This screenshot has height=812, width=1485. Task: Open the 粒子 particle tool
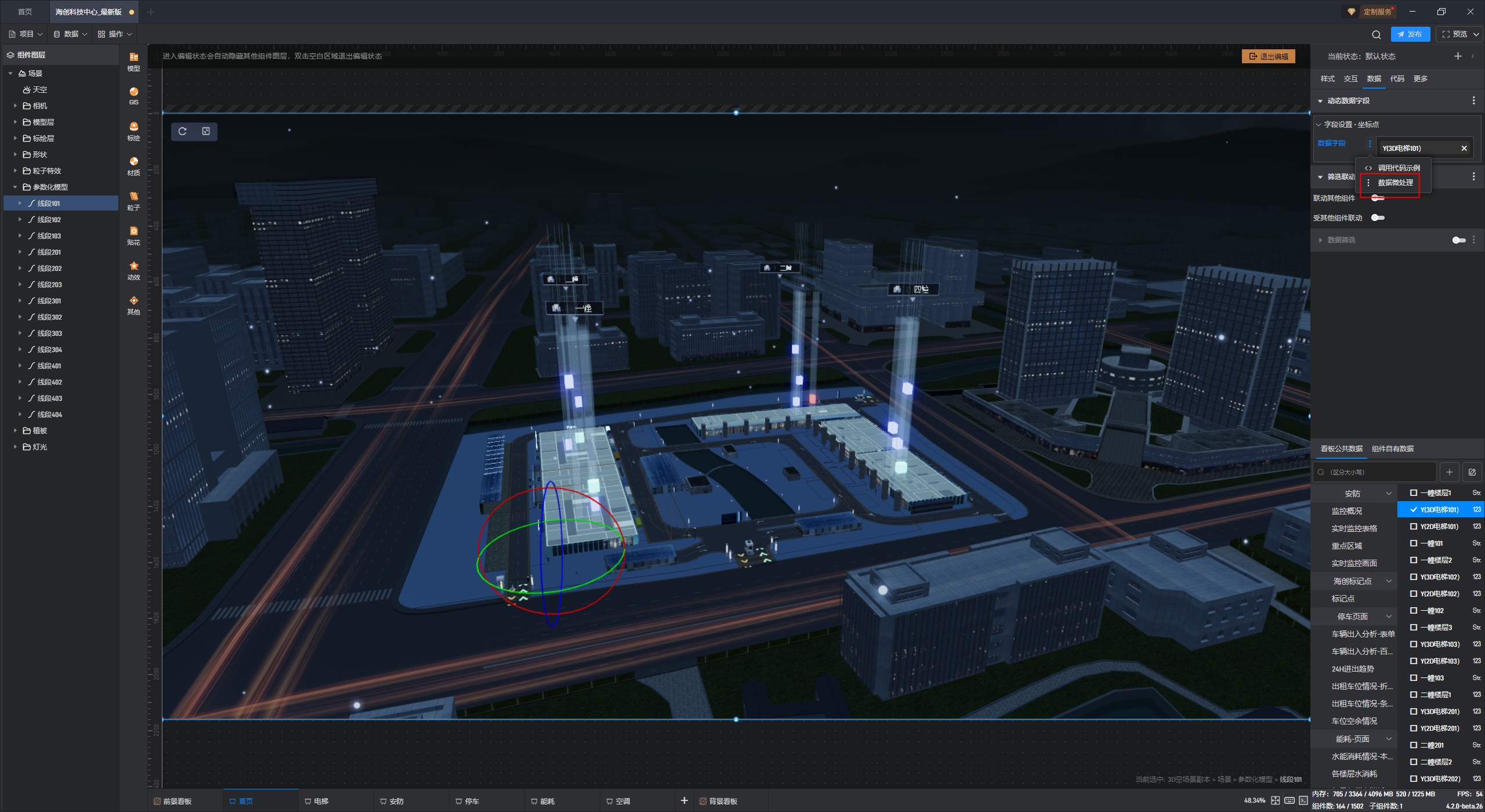pyautogui.click(x=133, y=200)
